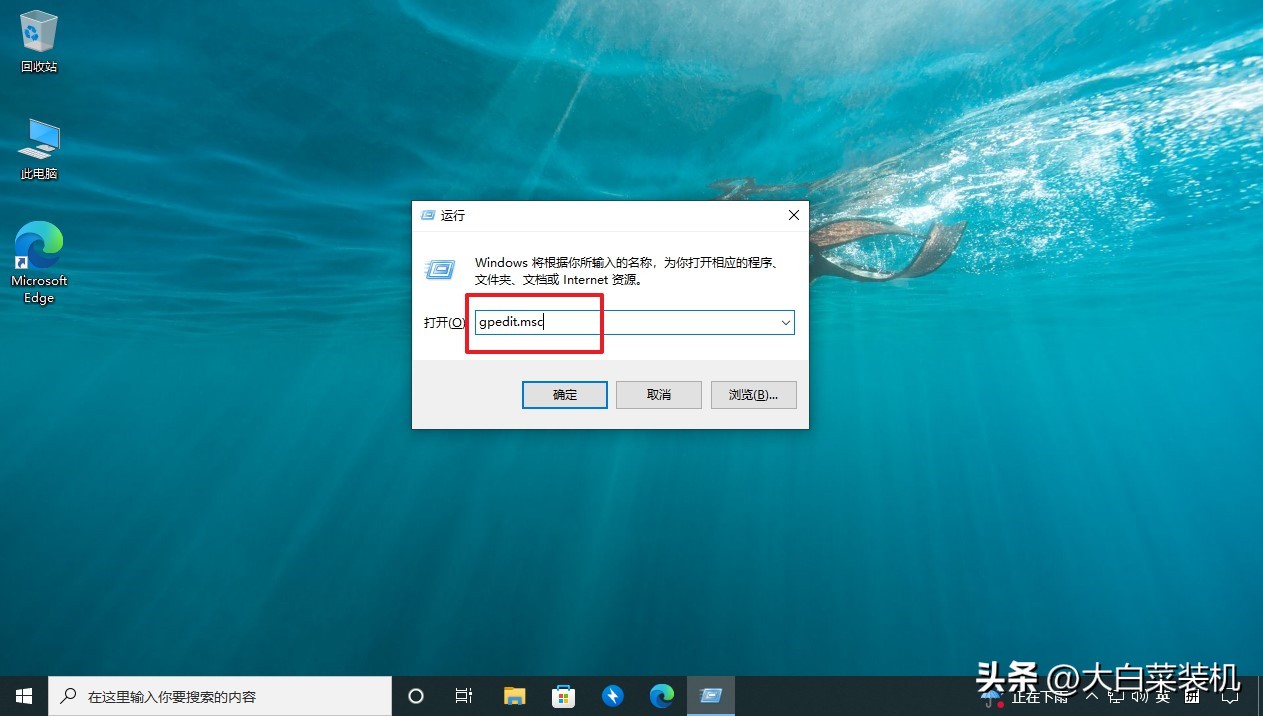Expand the Run history dropdown arrow

[x=786, y=322]
